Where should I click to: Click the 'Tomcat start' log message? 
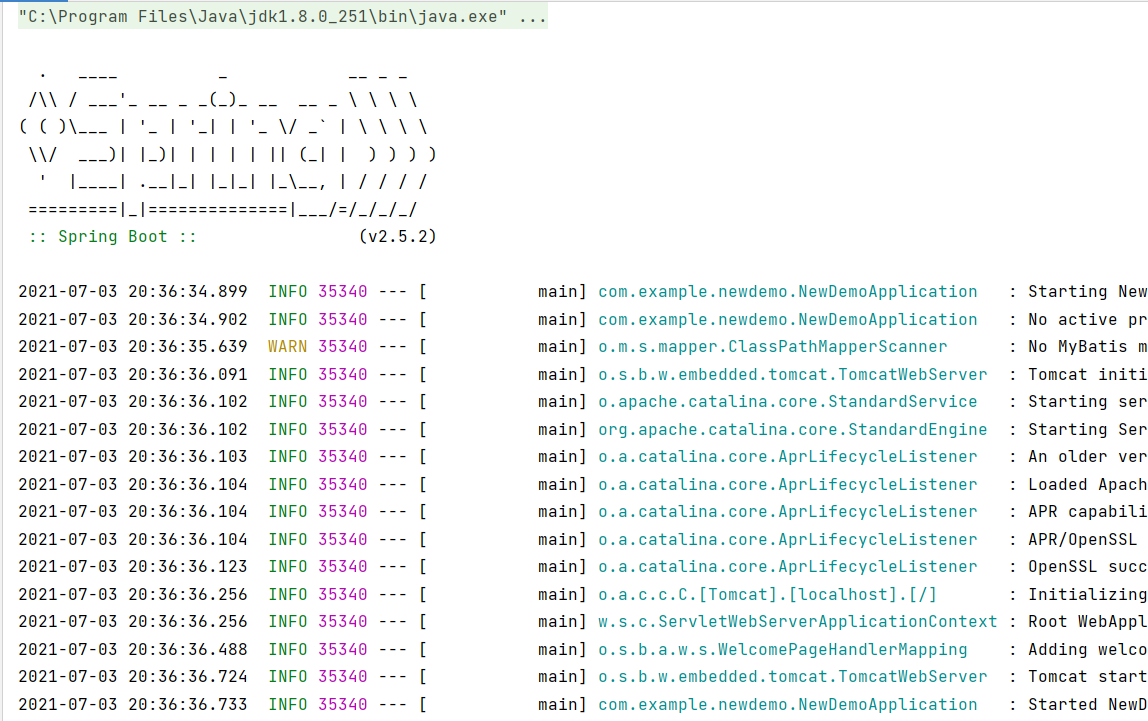point(1087,676)
